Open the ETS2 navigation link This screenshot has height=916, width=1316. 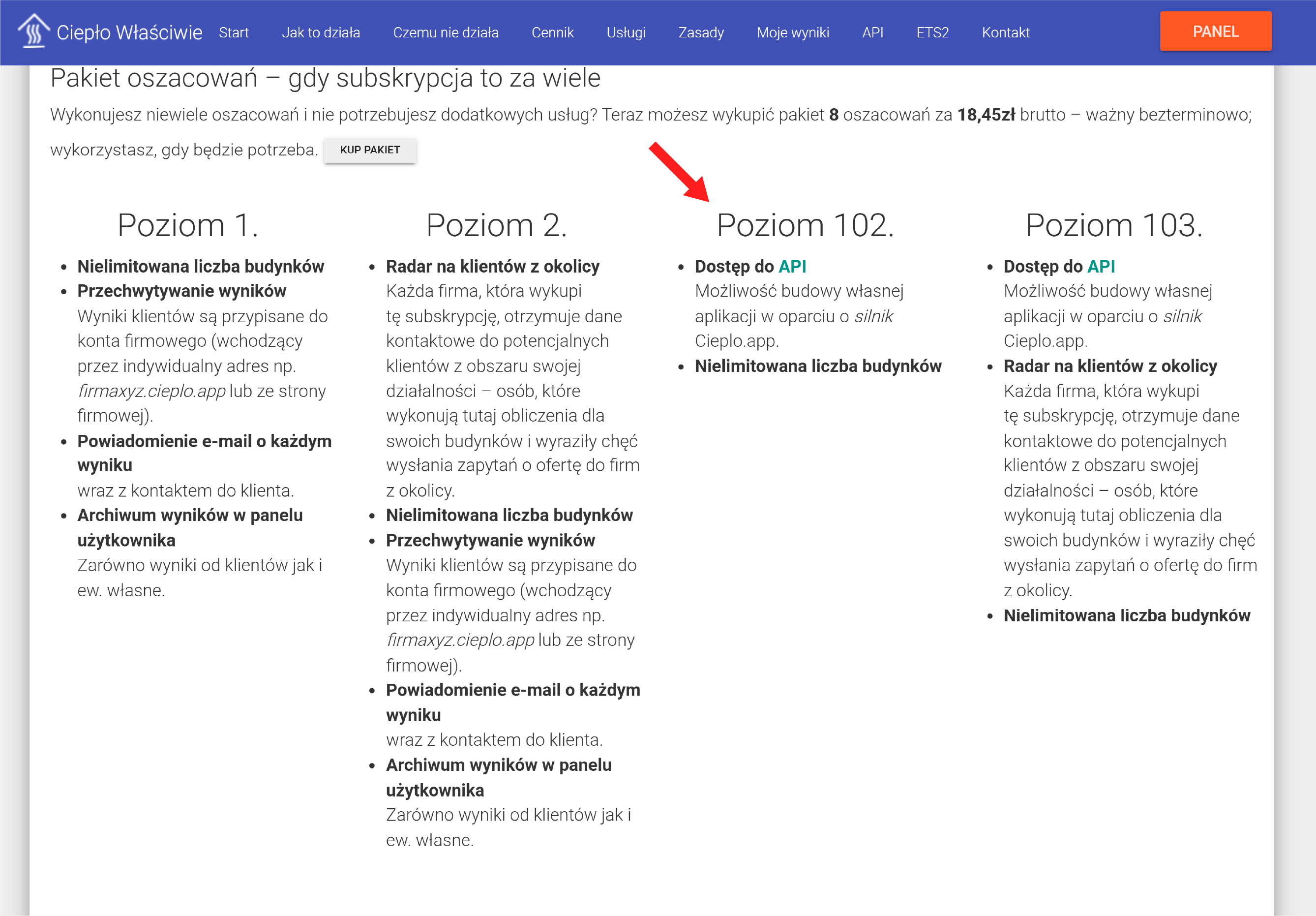[932, 32]
